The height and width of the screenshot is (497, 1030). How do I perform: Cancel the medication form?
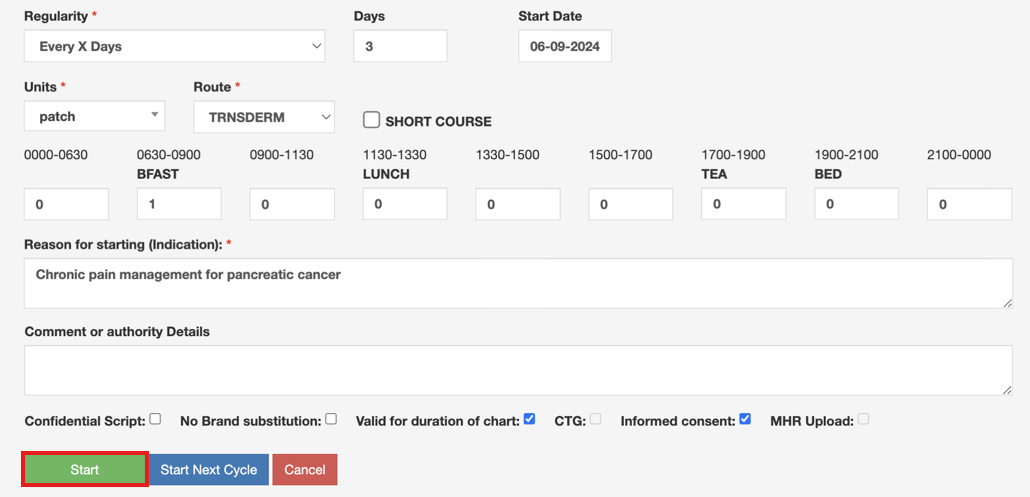[305, 469]
